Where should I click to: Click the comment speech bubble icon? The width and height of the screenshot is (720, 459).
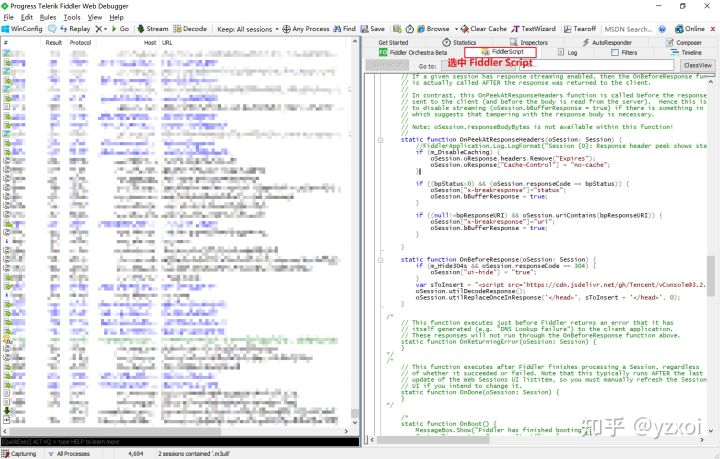(52, 28)
